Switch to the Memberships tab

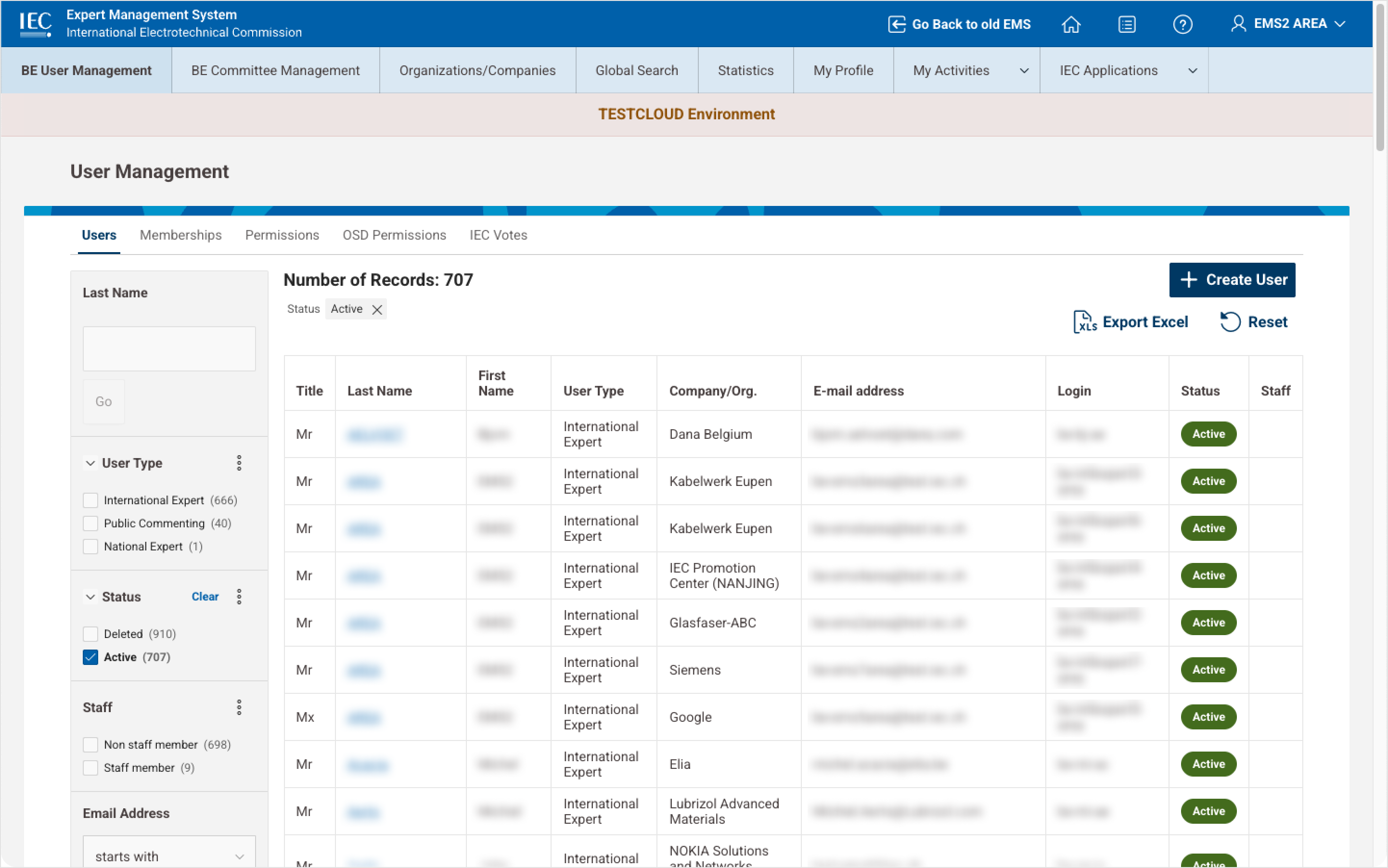(180, 235)
